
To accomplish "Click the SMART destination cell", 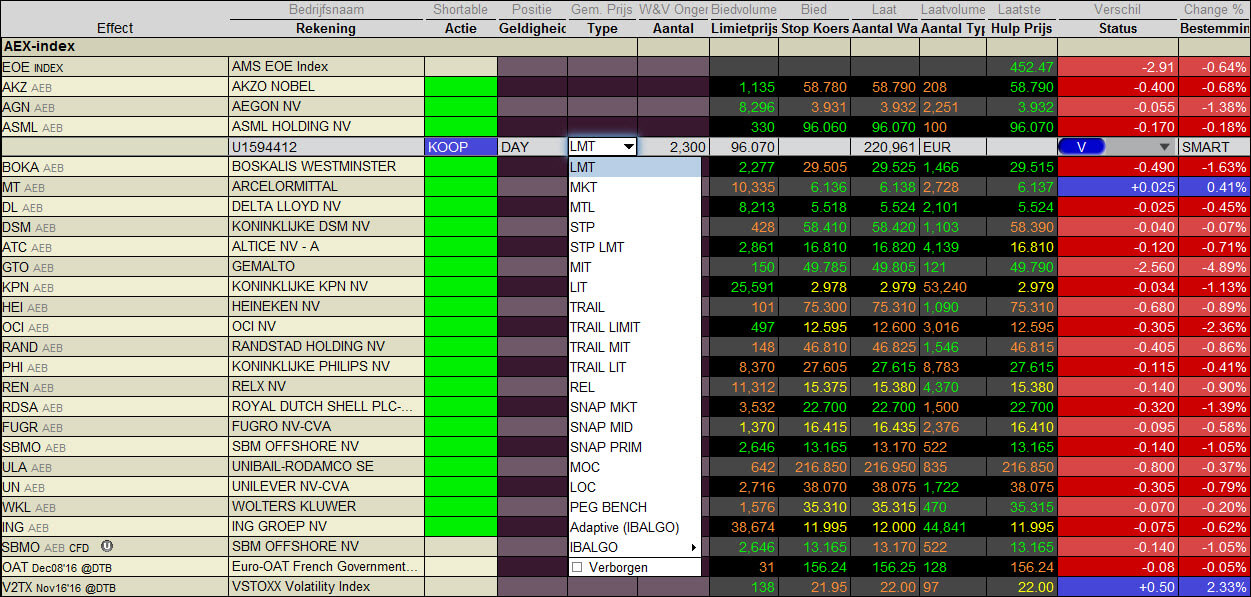I will (1214, 147).
